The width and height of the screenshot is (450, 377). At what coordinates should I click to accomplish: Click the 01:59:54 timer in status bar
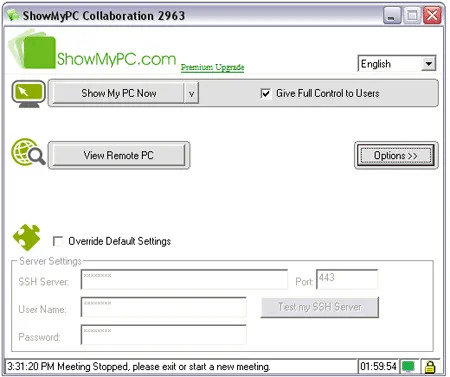378,367
